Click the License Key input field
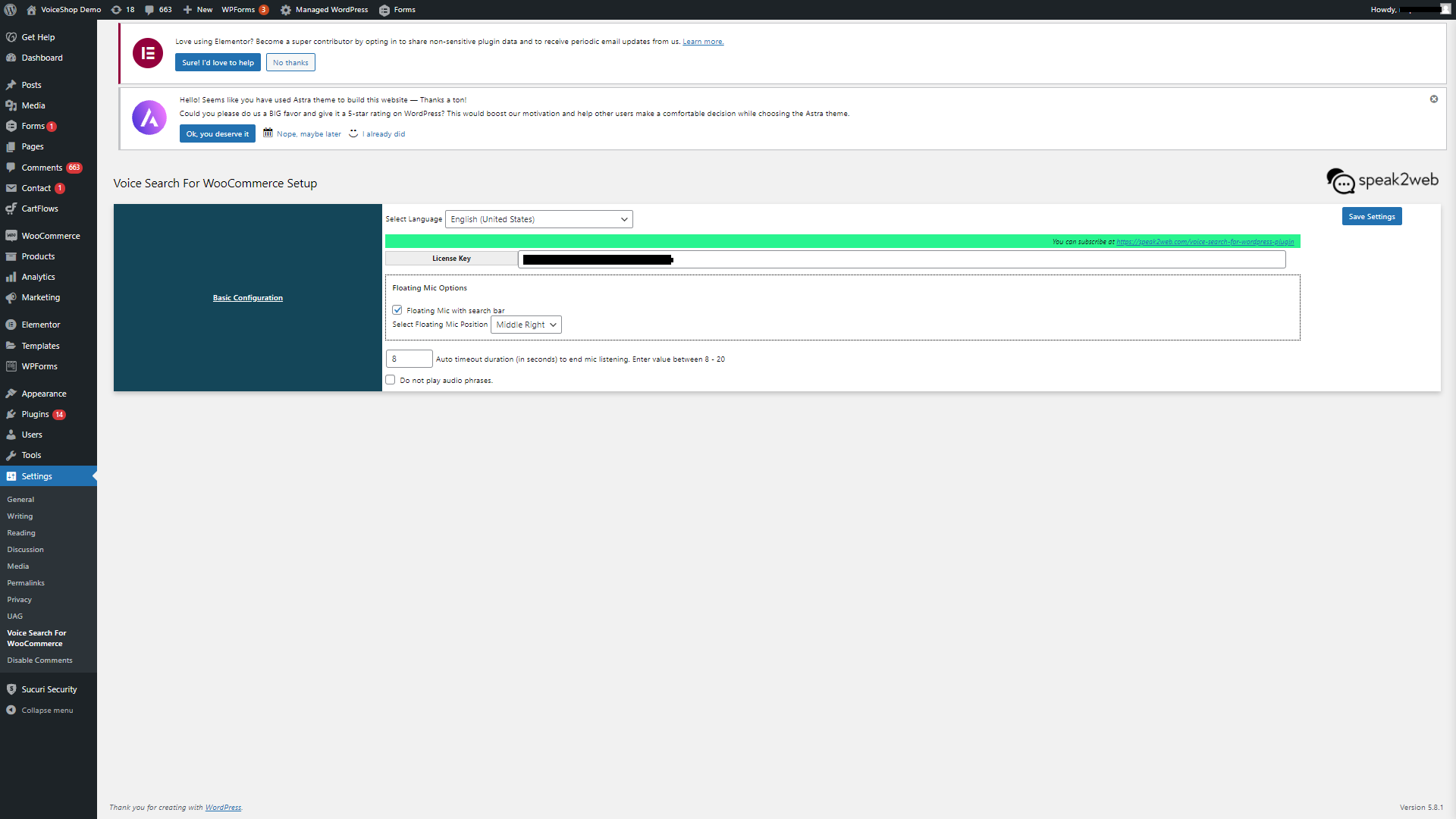Image resolution: width=1456 pixels, height=819 pixels. 902,259
